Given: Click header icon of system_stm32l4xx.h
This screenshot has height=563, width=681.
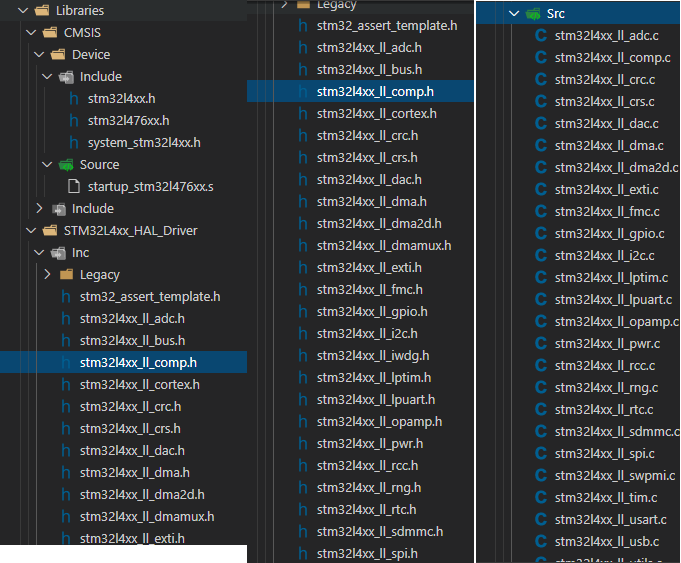Looking at the screenshot, I should click(74, 142).
